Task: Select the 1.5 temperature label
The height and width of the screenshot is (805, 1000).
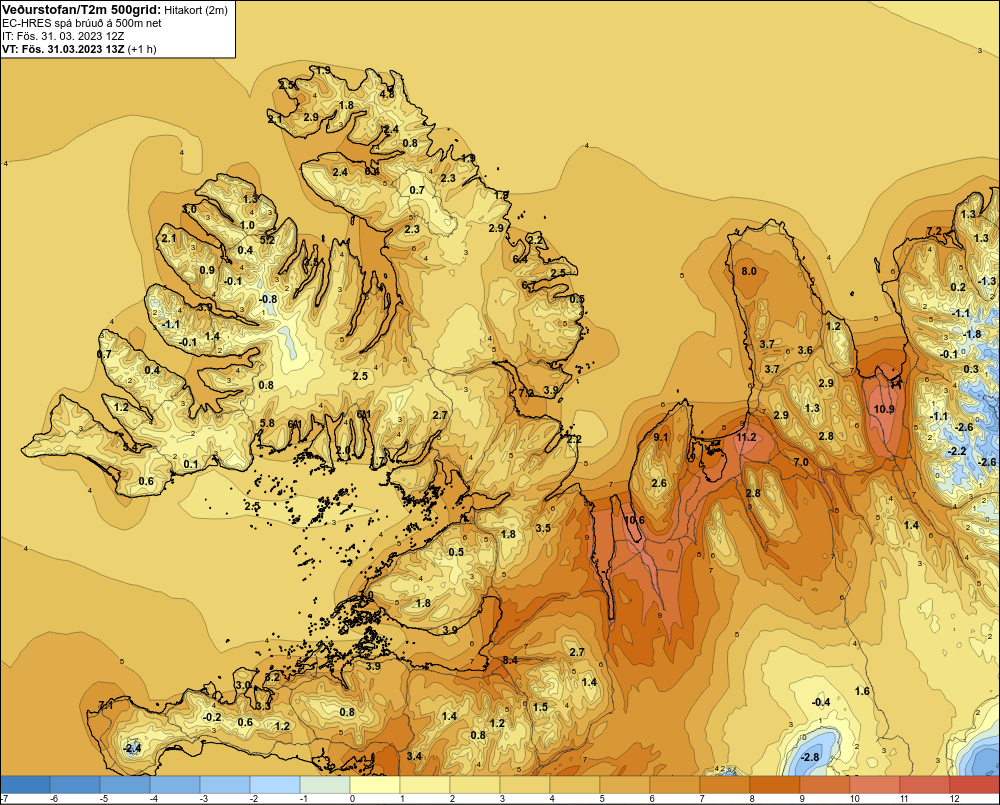Action: [540, 707]
